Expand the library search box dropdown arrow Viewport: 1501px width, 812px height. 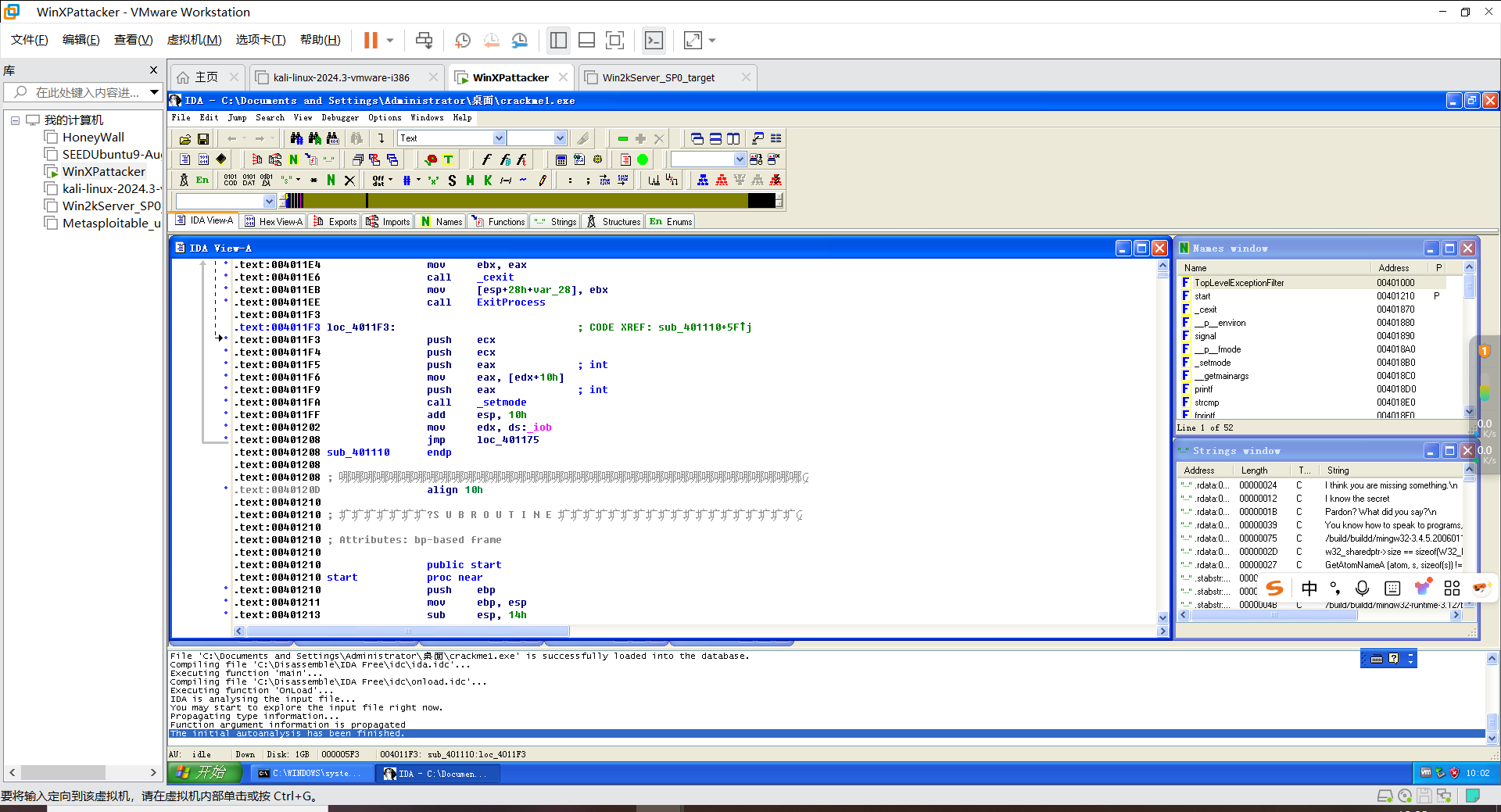tap(154, 92)
